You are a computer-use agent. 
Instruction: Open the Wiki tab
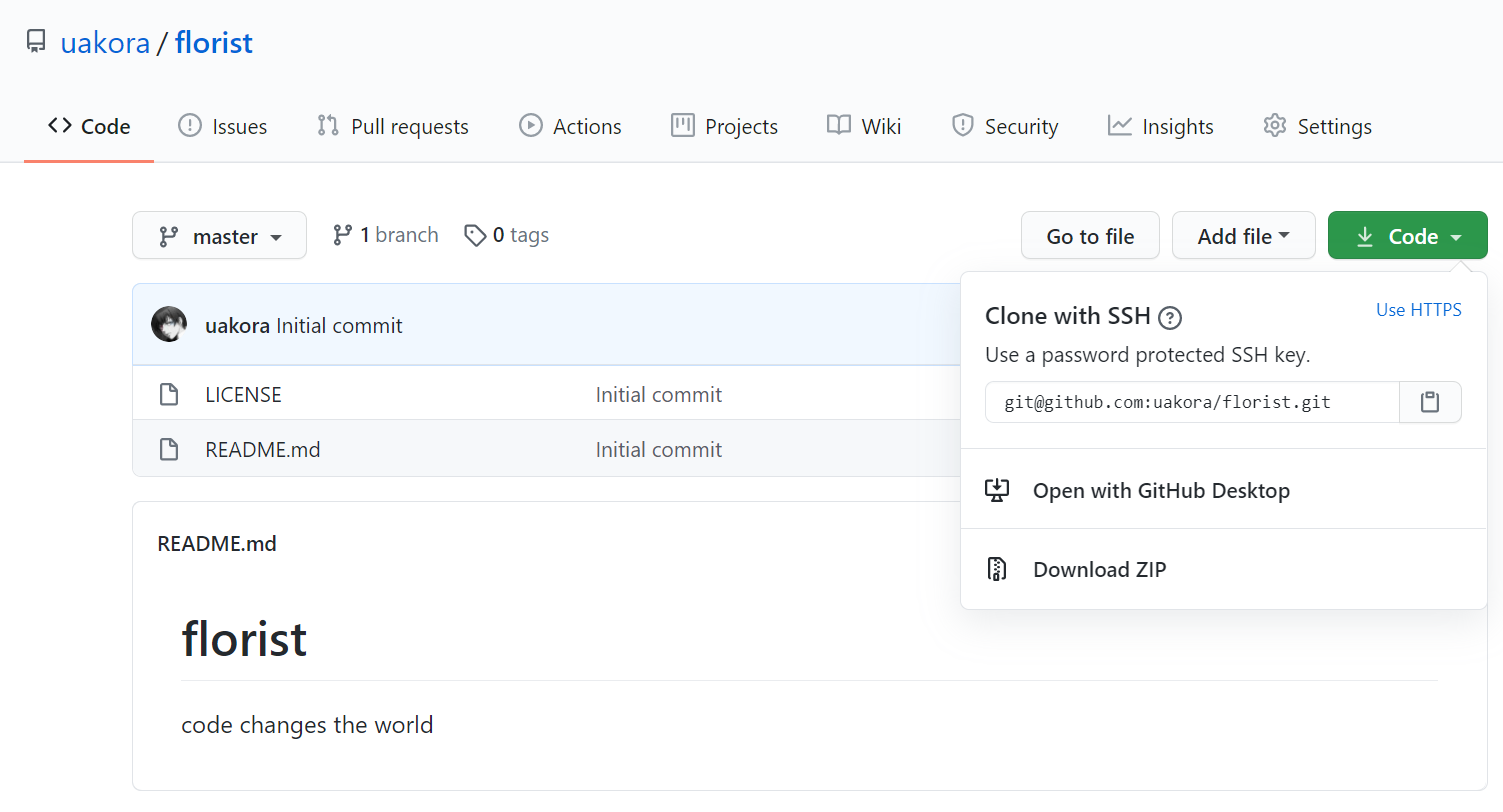click(864, 126)
